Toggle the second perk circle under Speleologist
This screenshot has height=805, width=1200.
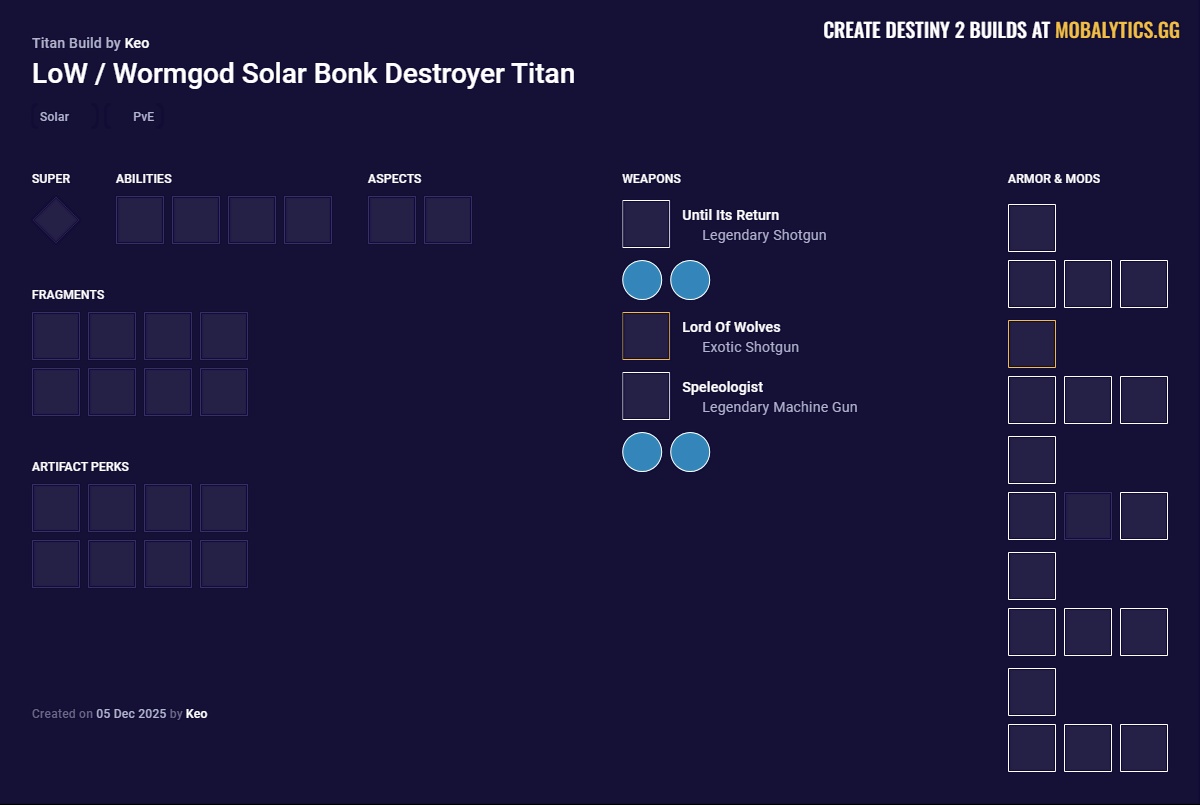(x=690, y=452)
